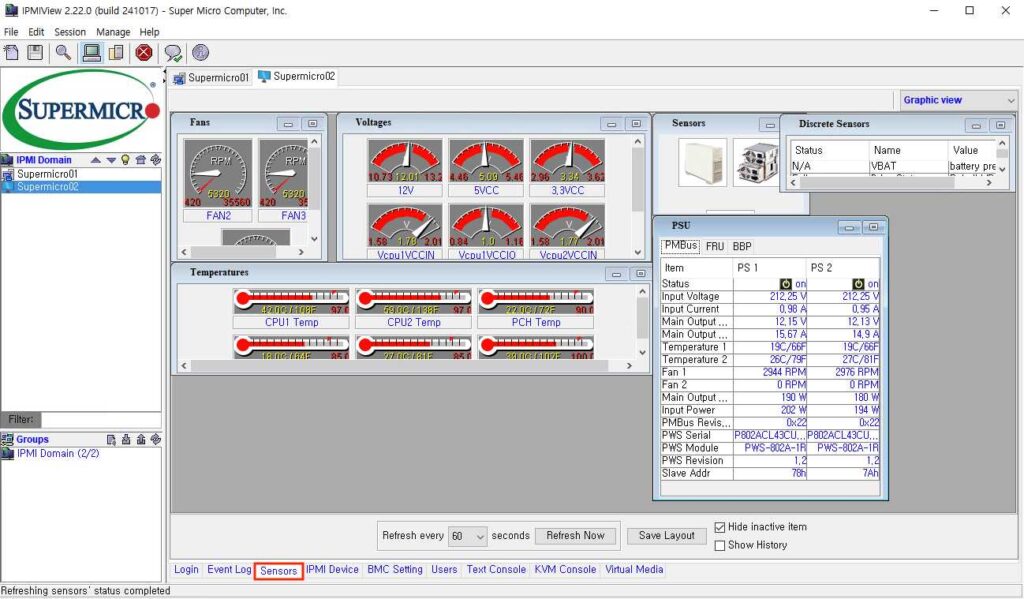Open the Graphic view dropdown
The width and height of the screenshot is (1024, 599).
point(957,100)
